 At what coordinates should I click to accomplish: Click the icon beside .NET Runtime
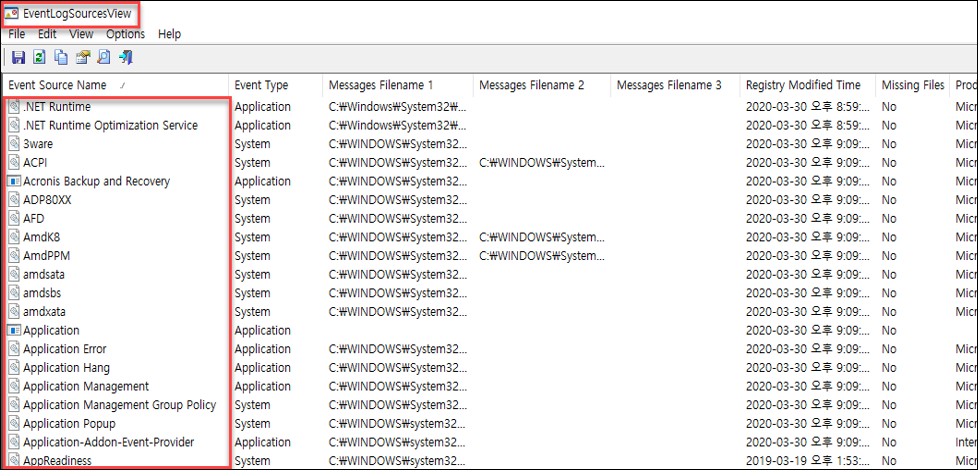pos(14,107)
